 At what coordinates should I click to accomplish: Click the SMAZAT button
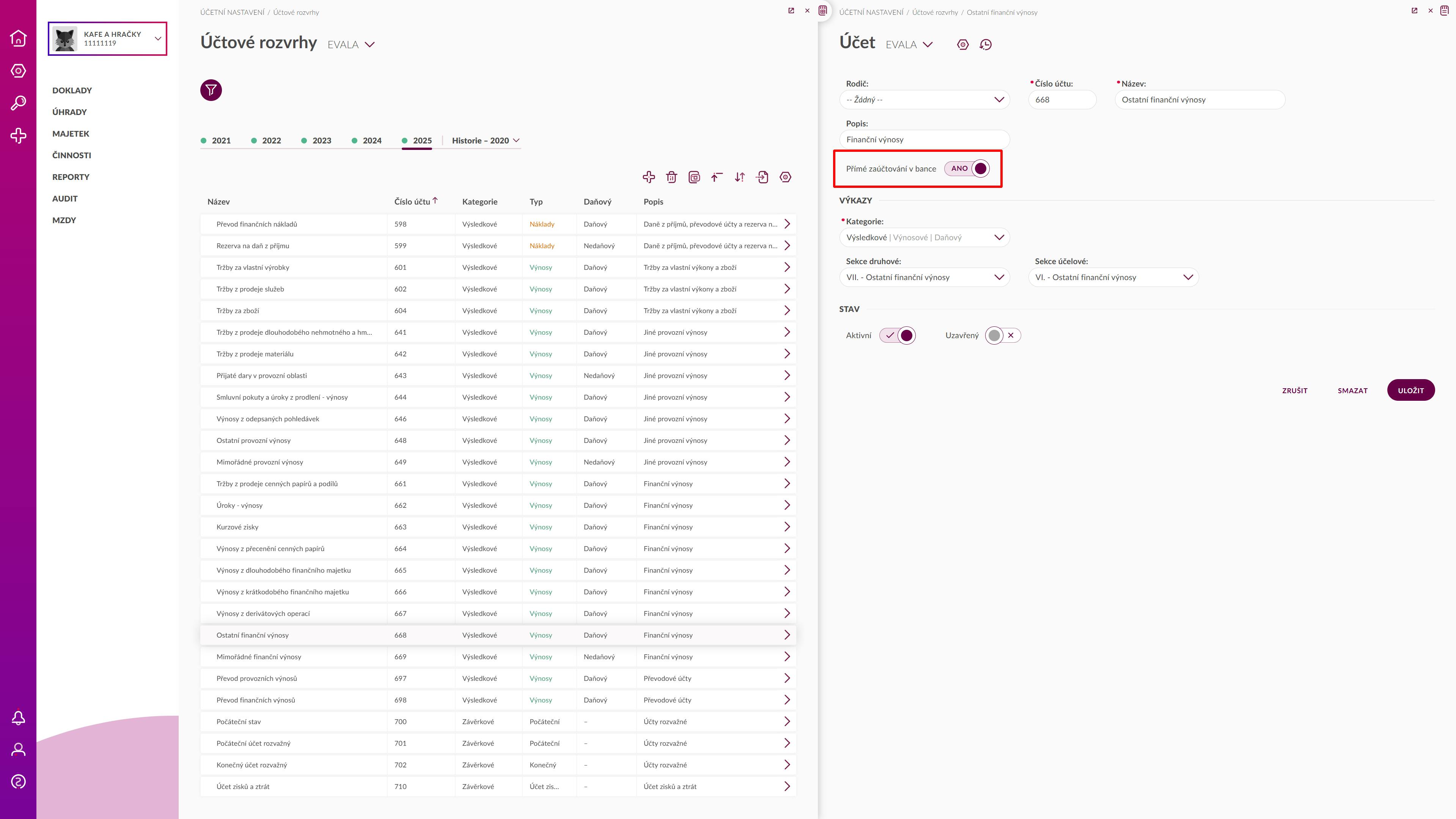(x=1352, y=390)
